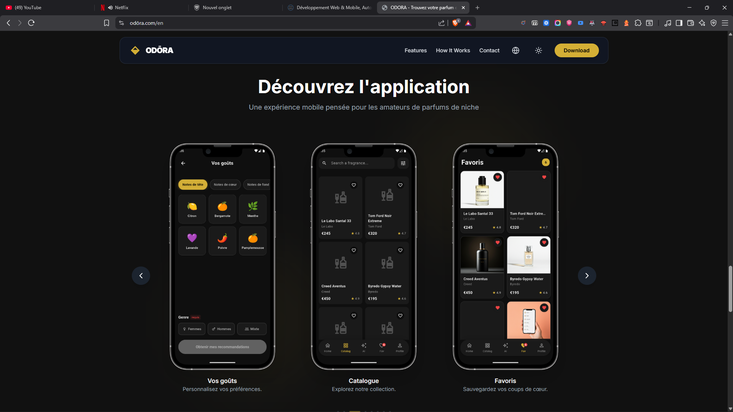Click the ODORA logo in the navbar
Viewport: 733px width, 412px height.
tap(152, 50)
